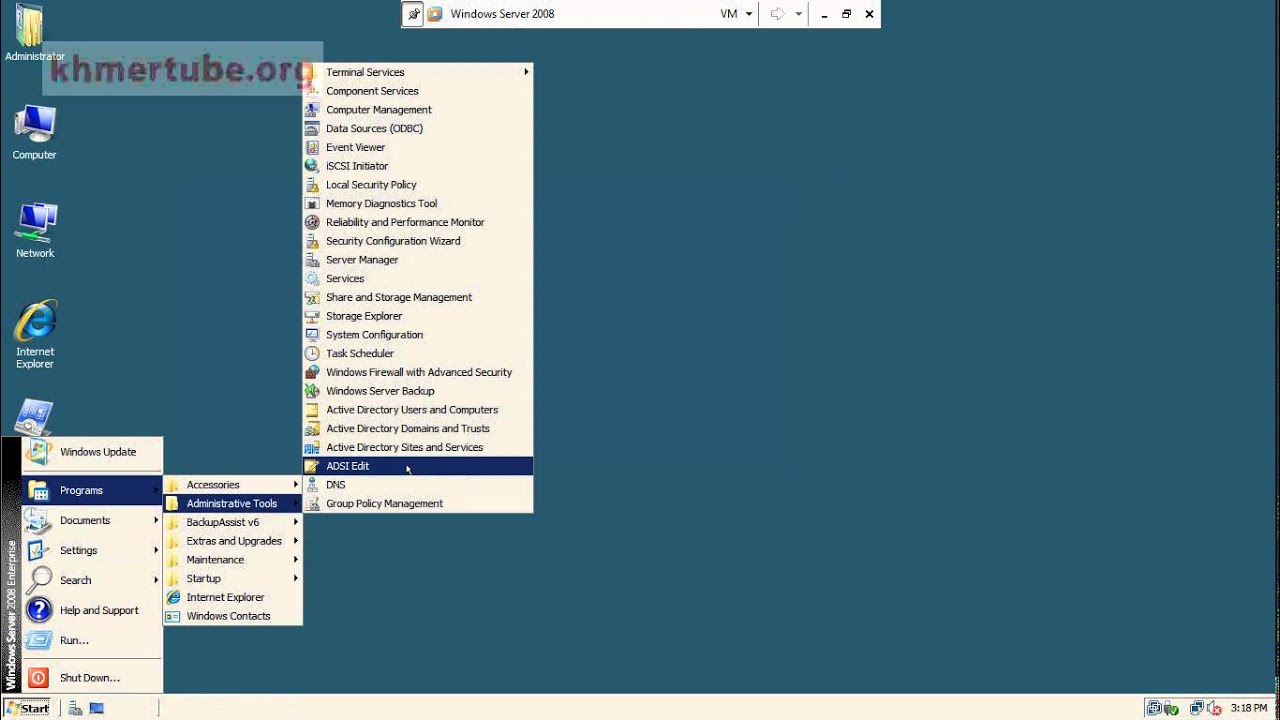The width and height of the screenshot is (1280, 720).
Task: Click the Windows Server Backup icon
Action: click(312, 391)
